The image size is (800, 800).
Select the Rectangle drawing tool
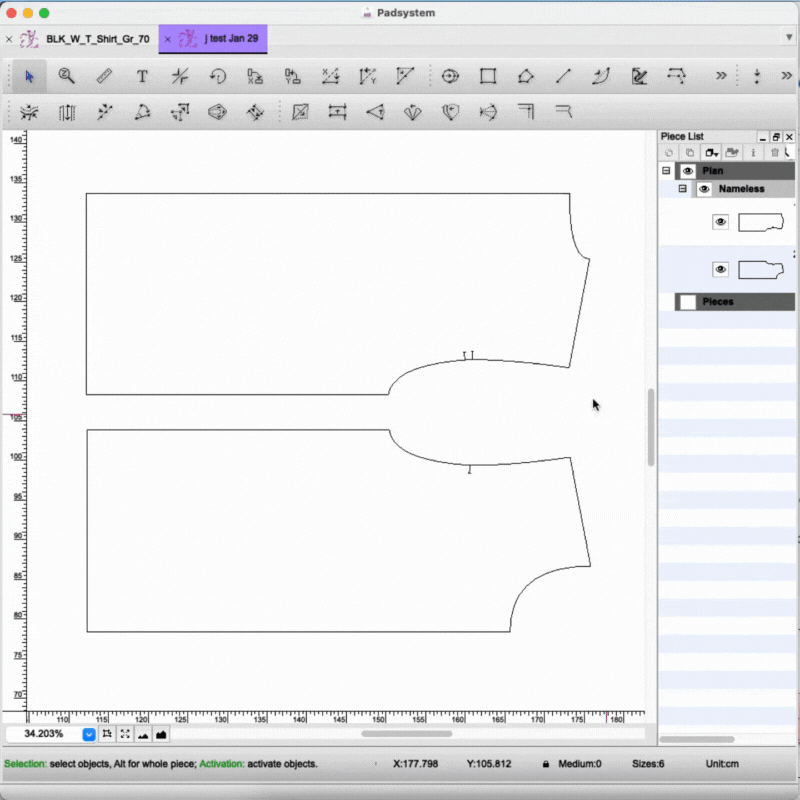(488, 77)
